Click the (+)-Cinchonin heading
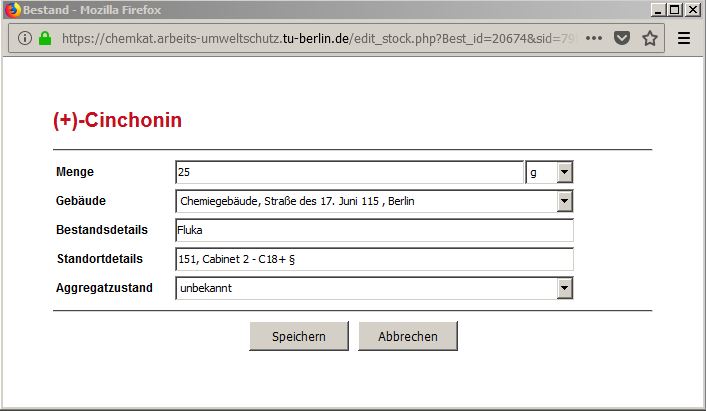 coord(117,121)
